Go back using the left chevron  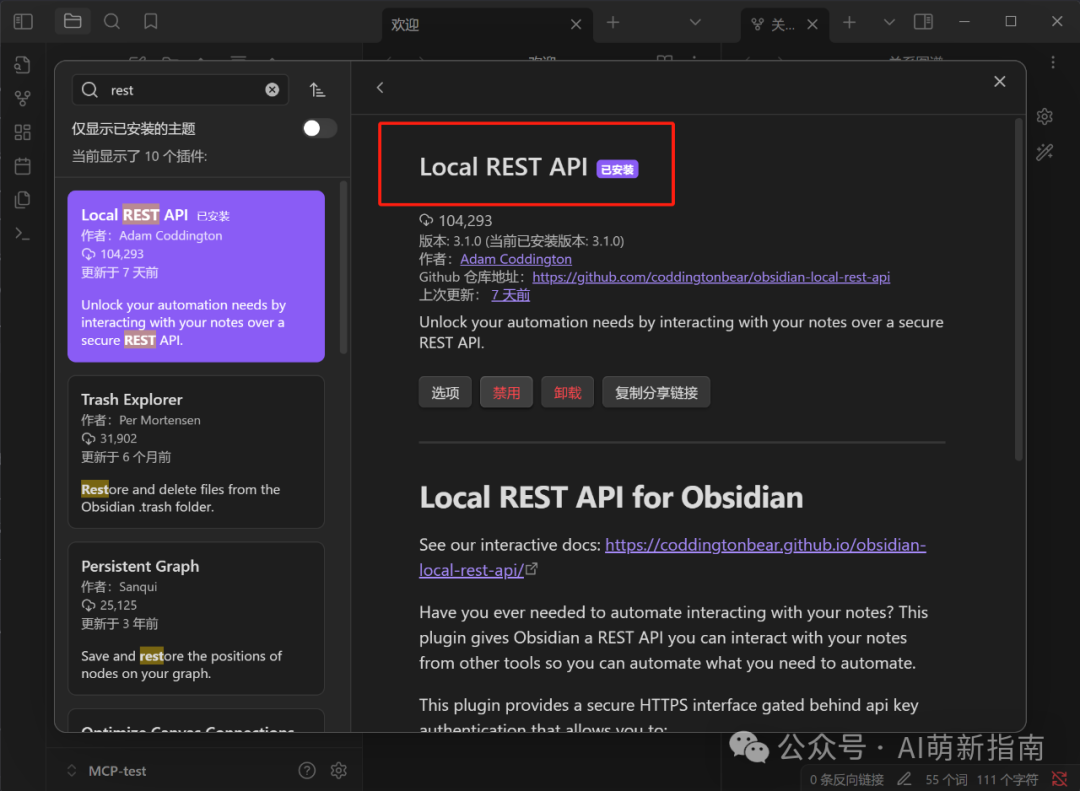(380, 88)
